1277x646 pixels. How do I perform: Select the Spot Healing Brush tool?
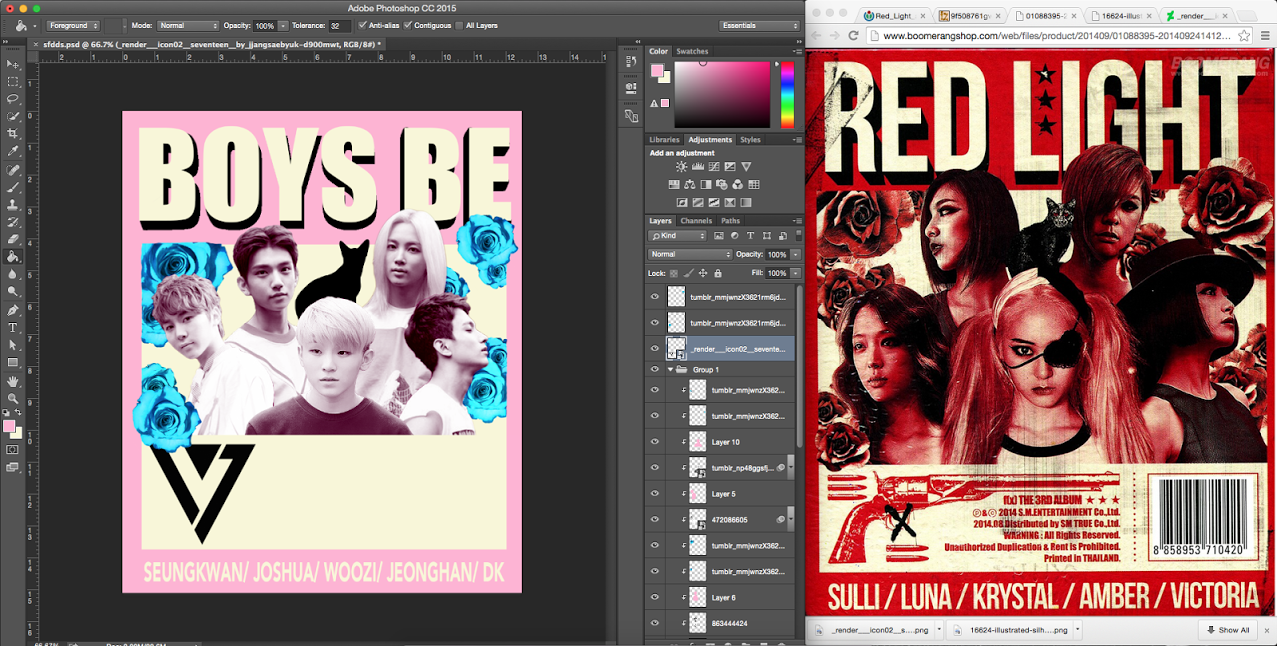pos(13,170)
